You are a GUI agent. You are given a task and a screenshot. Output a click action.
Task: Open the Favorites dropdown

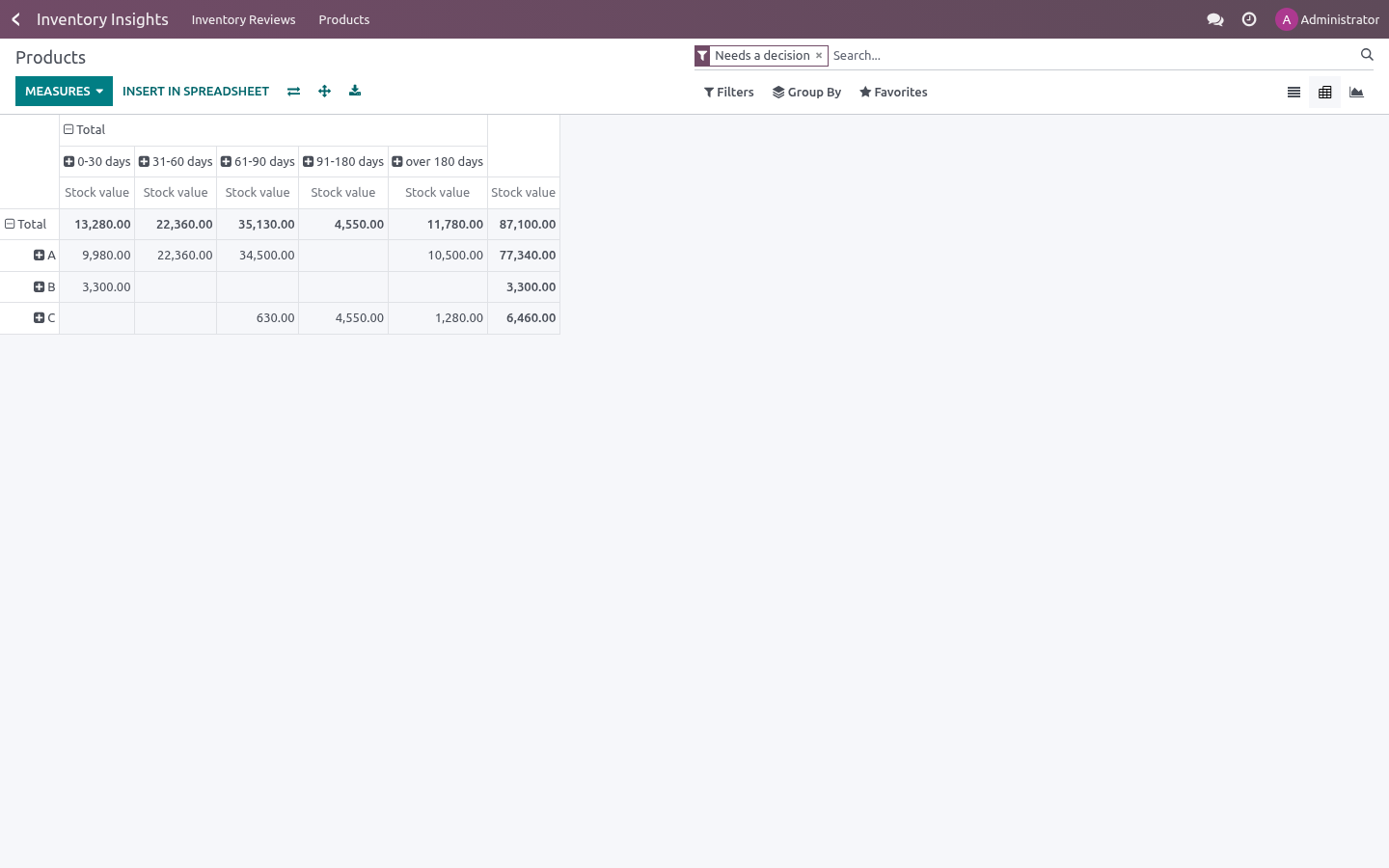[893, 93]
